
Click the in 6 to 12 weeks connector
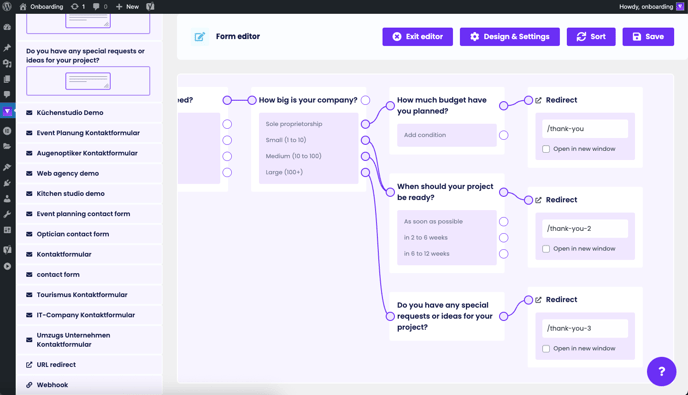point(504,254)
